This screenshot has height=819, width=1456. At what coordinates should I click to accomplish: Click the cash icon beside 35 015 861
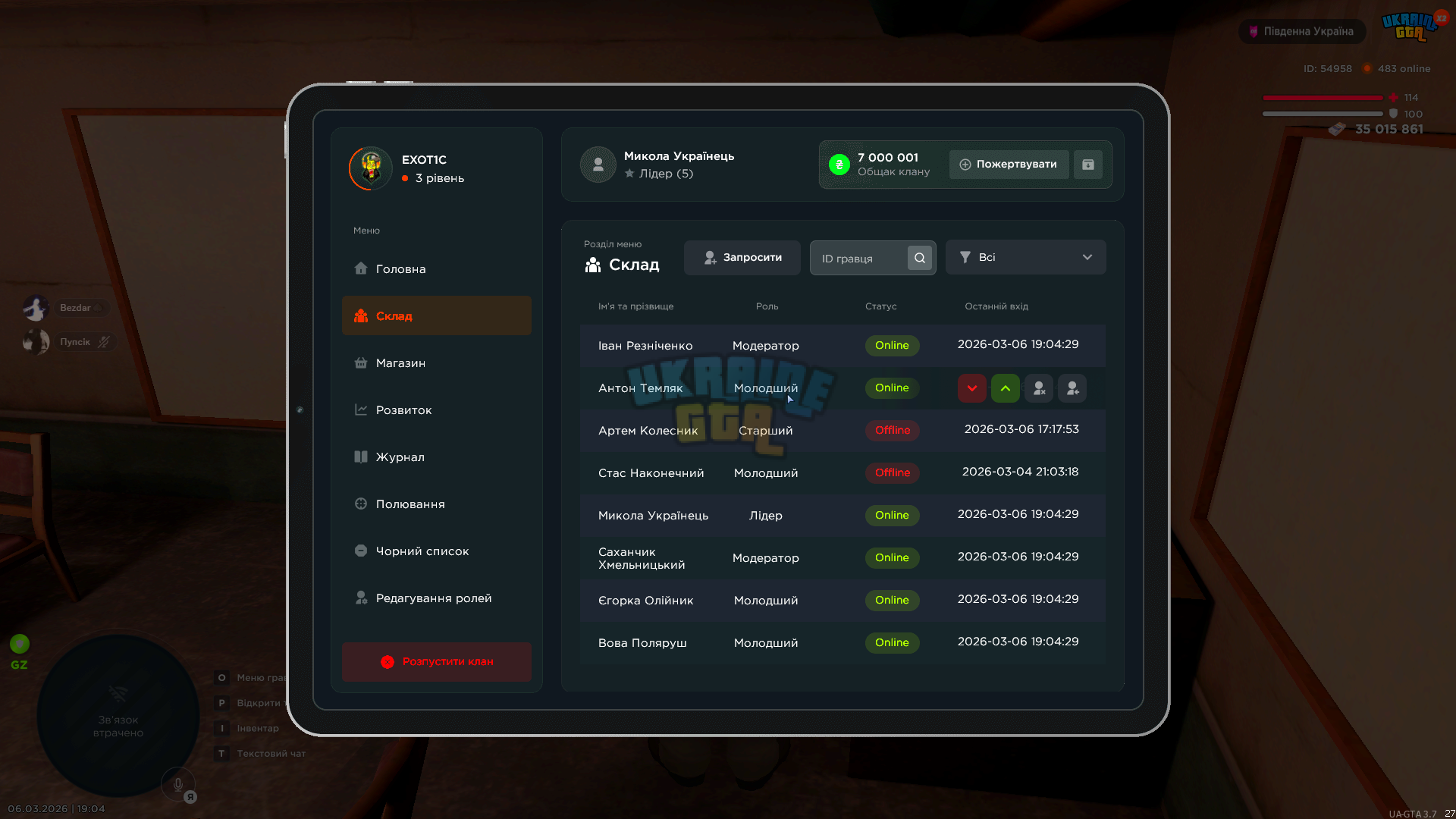point(1337,129)
